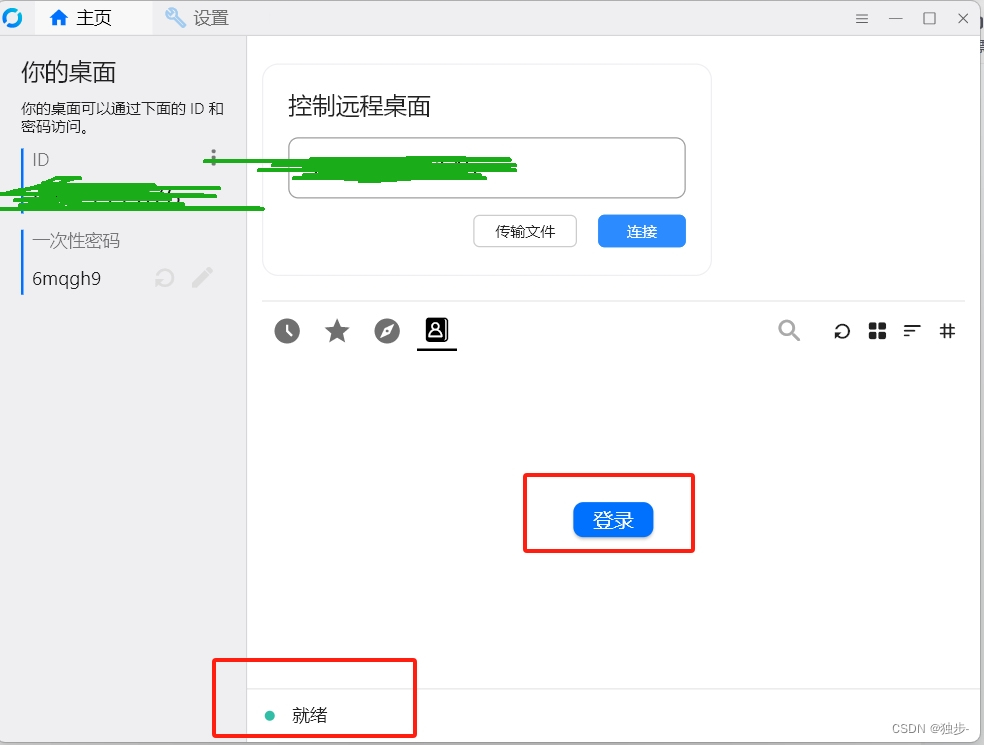Click the remote ID input field
This screenshot has width=984, height=745.
(x=486, y=168)
